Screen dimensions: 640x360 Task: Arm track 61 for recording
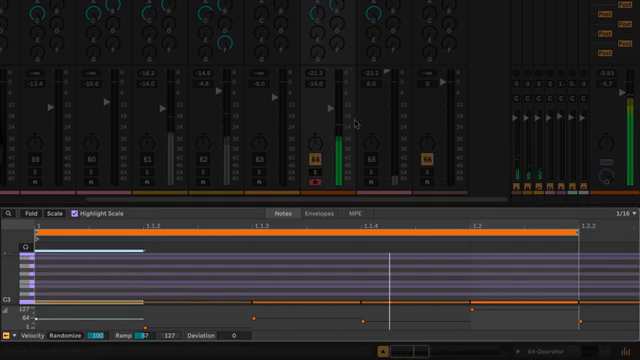[147, 182]
